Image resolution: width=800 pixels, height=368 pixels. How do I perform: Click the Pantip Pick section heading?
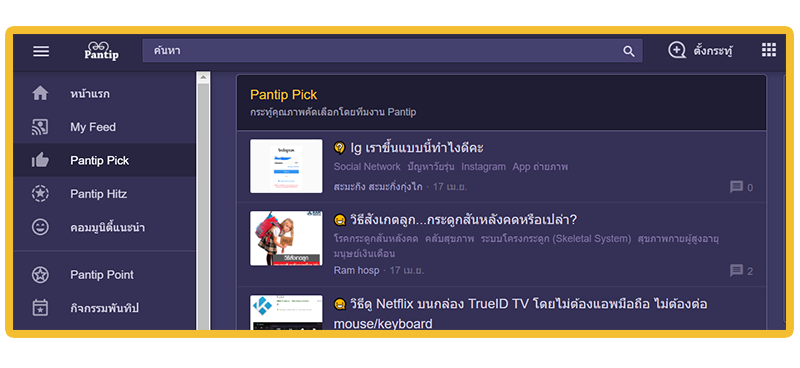coord(283,95)
